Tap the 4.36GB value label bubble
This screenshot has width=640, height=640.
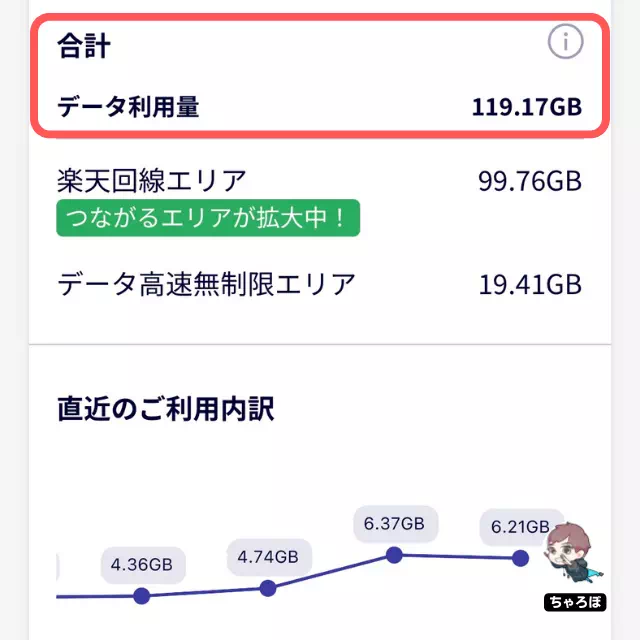point(143,565)
